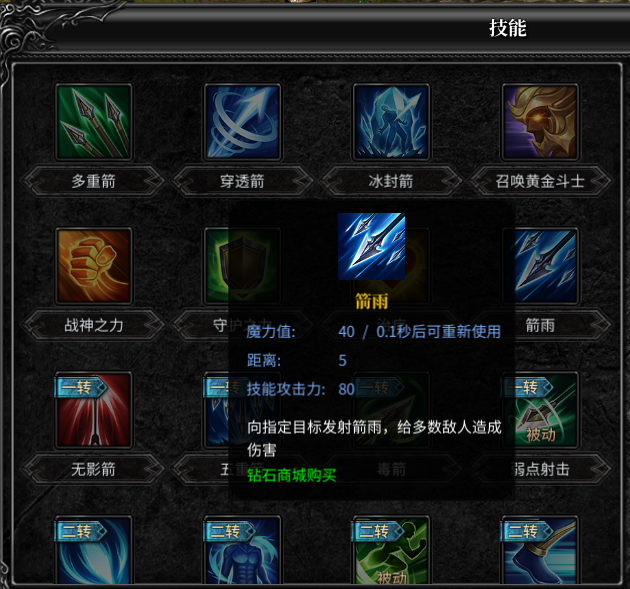Click the 无影箭 red arrow skill icon

[x=94, y=410]
